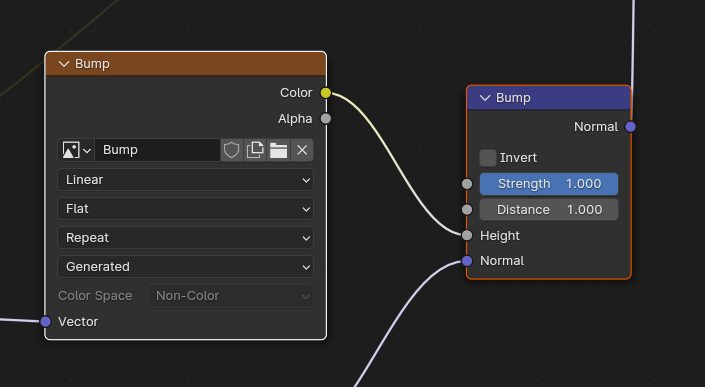
Task: Open the image browse dropdown icon
Action: 76,150
